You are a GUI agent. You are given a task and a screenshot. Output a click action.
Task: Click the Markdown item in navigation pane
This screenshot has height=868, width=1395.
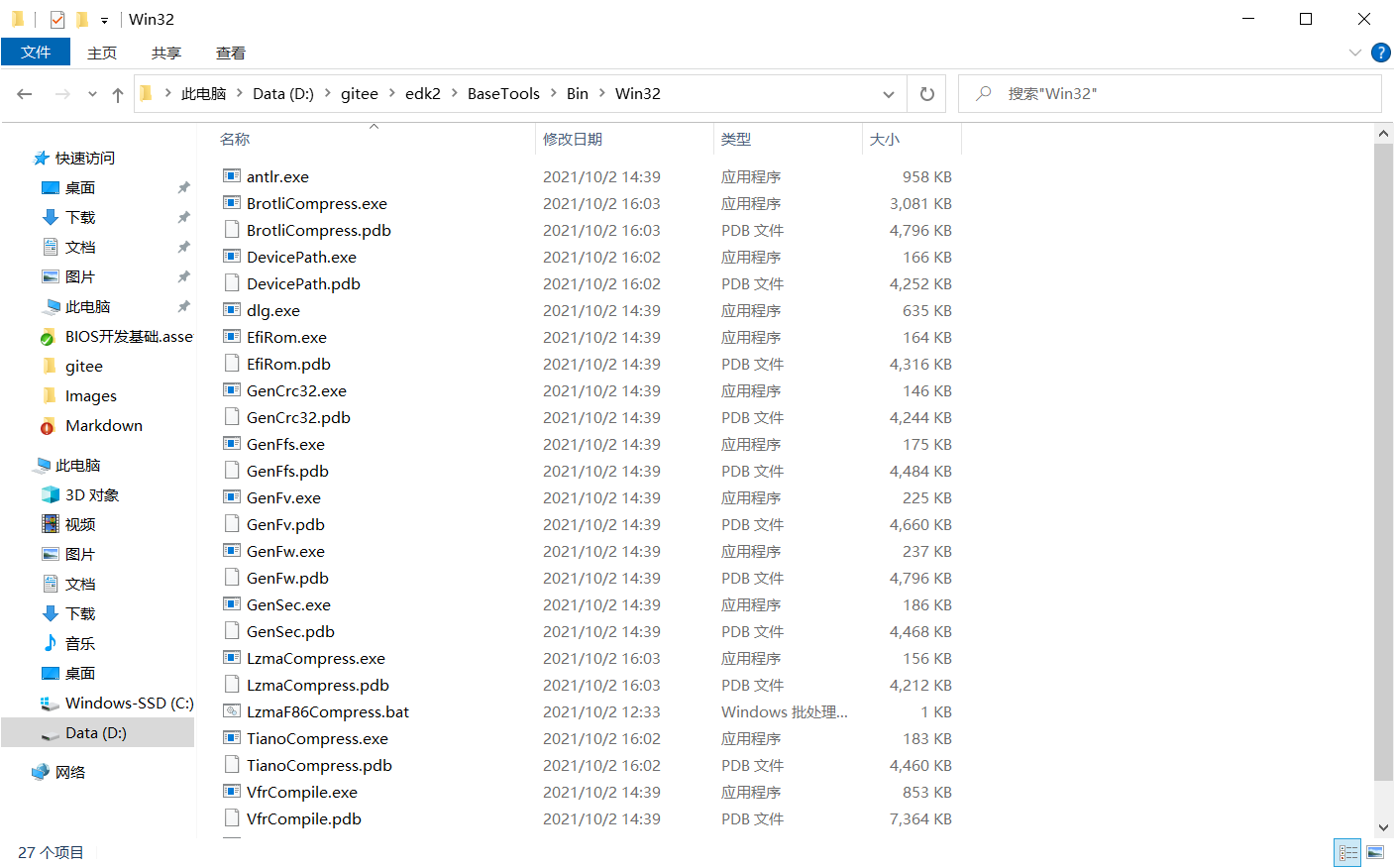point(102,425)
